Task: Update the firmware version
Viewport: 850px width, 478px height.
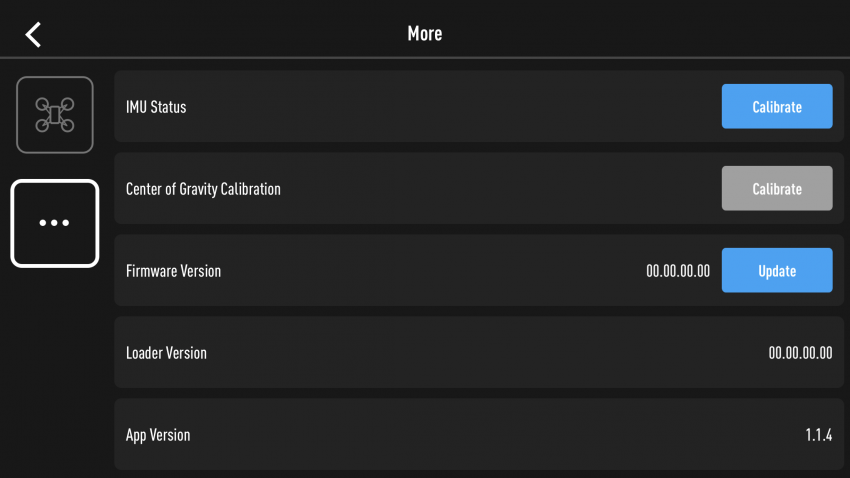Action: click(x=777, y=270)
